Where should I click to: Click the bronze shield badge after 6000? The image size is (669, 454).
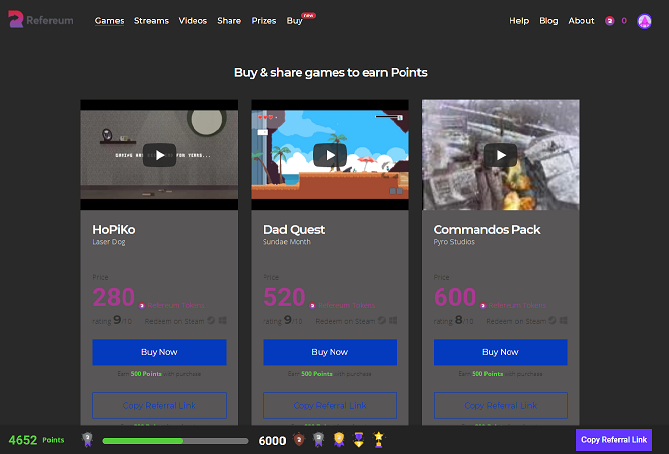click(x=299, y=439)
